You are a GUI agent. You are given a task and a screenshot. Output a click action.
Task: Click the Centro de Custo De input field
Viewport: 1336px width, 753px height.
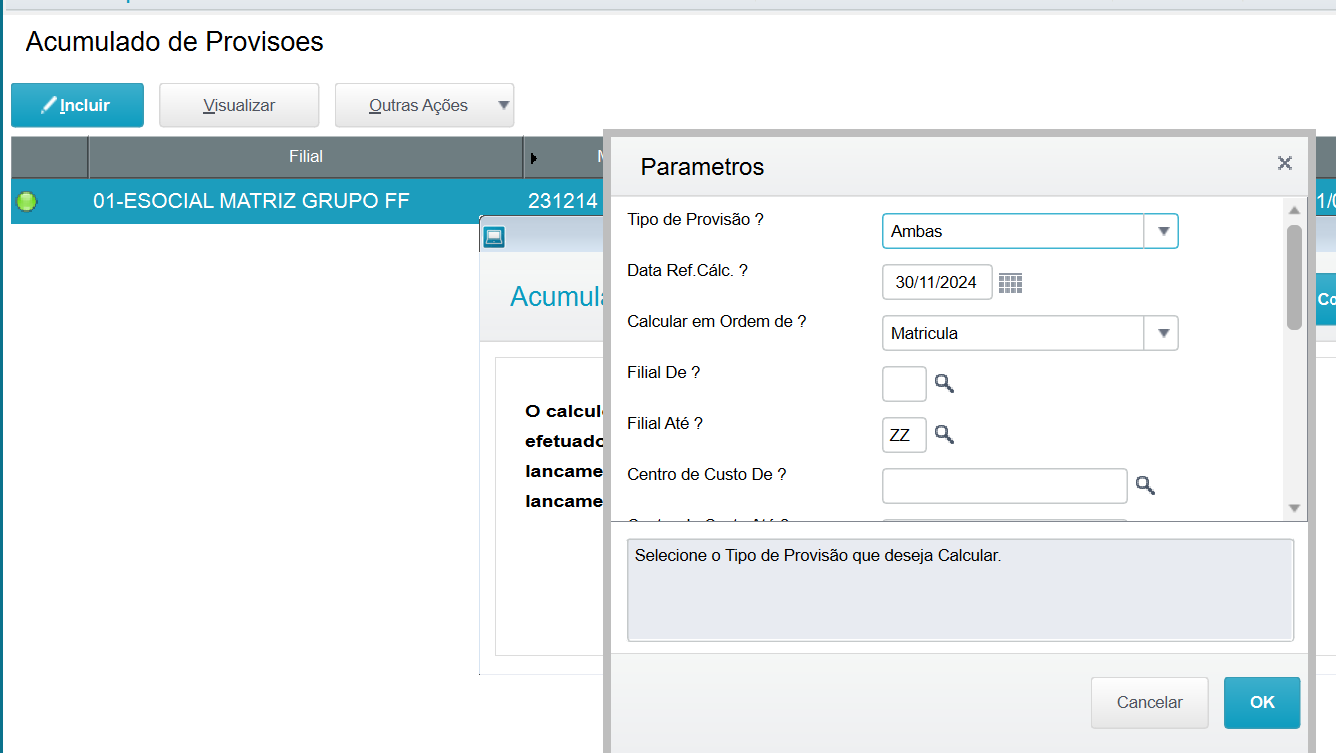pos(1004,486)
